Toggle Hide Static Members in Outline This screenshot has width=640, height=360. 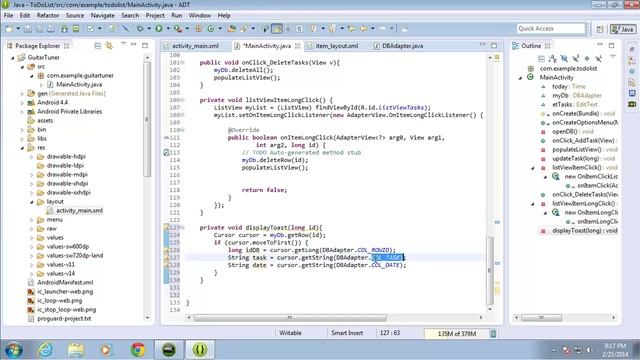click(x=576, y=59)
